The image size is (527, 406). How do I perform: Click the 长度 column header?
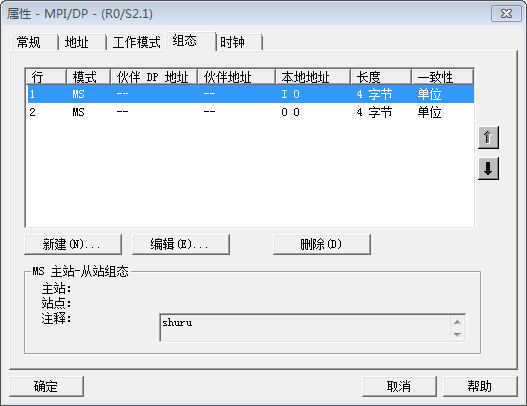tap(381, 77)
